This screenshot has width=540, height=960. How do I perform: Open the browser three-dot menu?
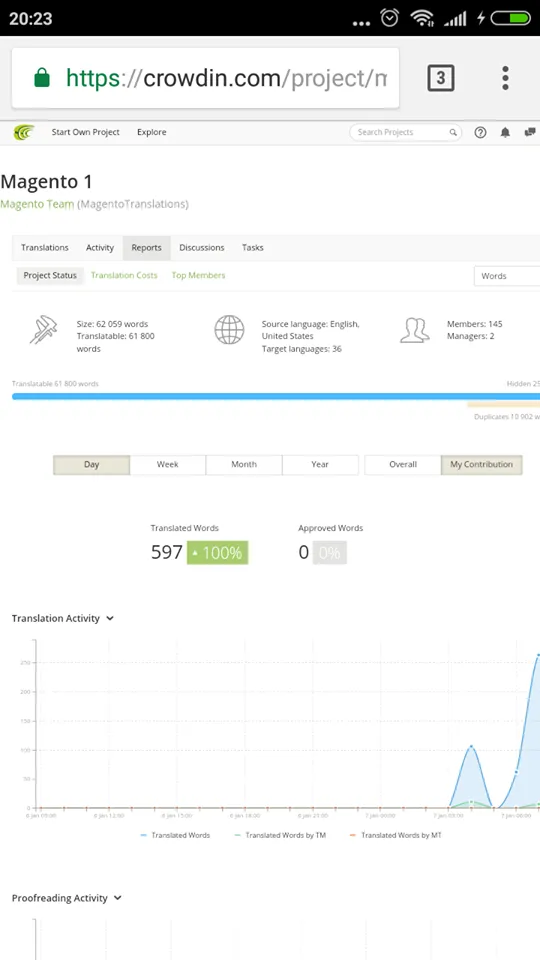coord(505,78)
